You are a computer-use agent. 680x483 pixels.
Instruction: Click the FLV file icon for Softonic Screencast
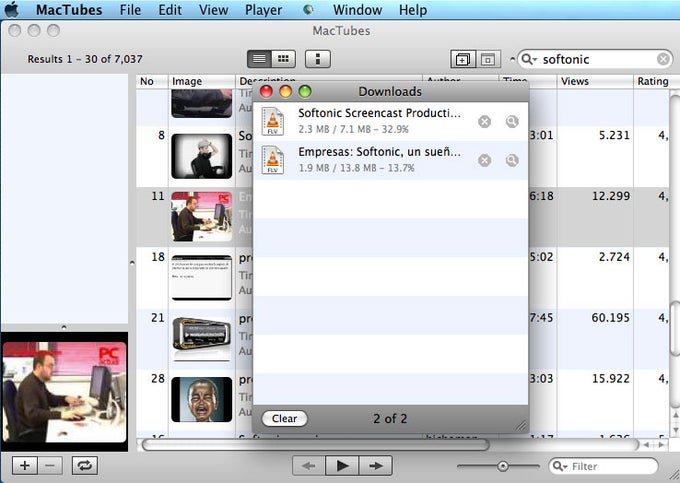tap(273, 121)
